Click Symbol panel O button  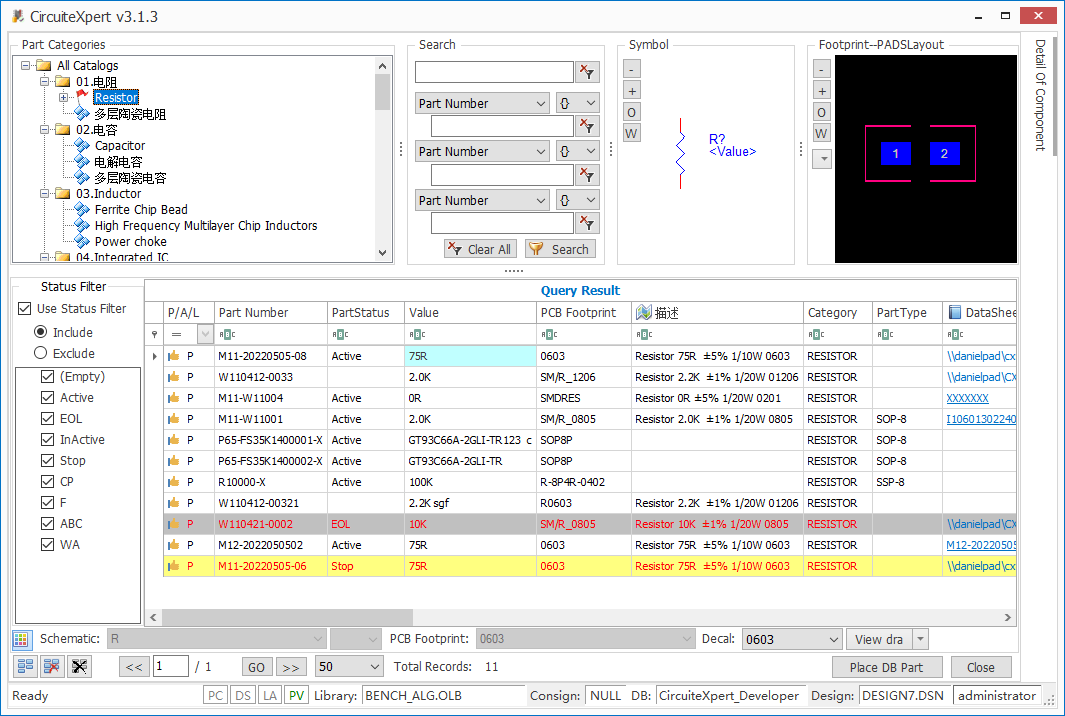[x=632, y=112]
